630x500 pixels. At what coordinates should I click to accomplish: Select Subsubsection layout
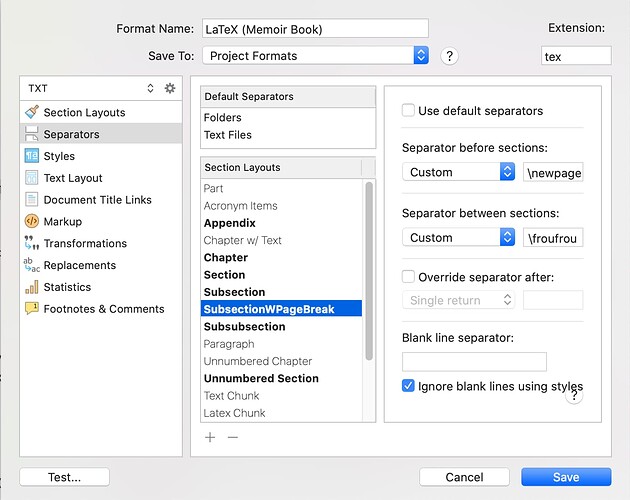[x=281, y=326]
